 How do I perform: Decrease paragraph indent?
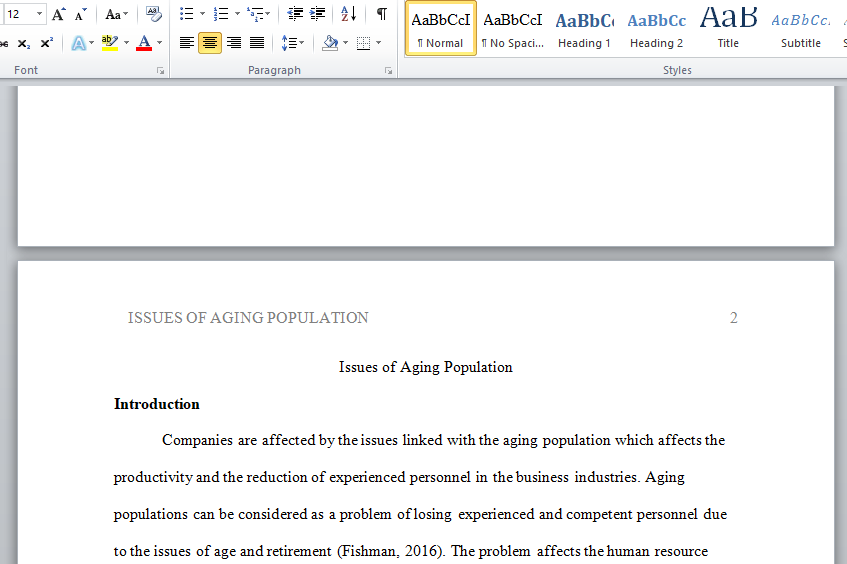click(295, 14)
